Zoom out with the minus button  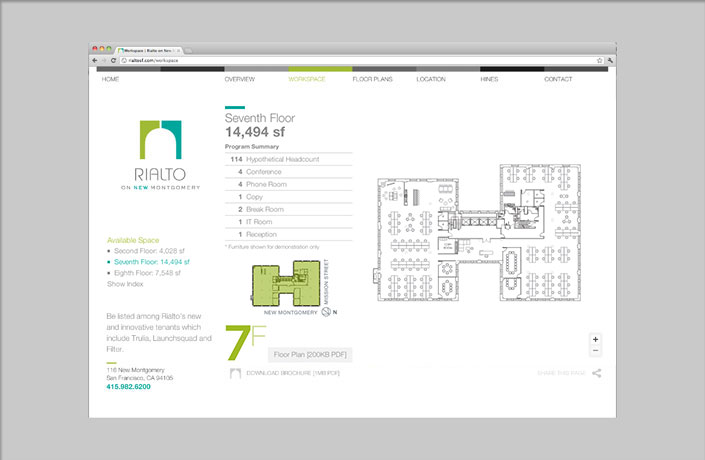point(596,351)
